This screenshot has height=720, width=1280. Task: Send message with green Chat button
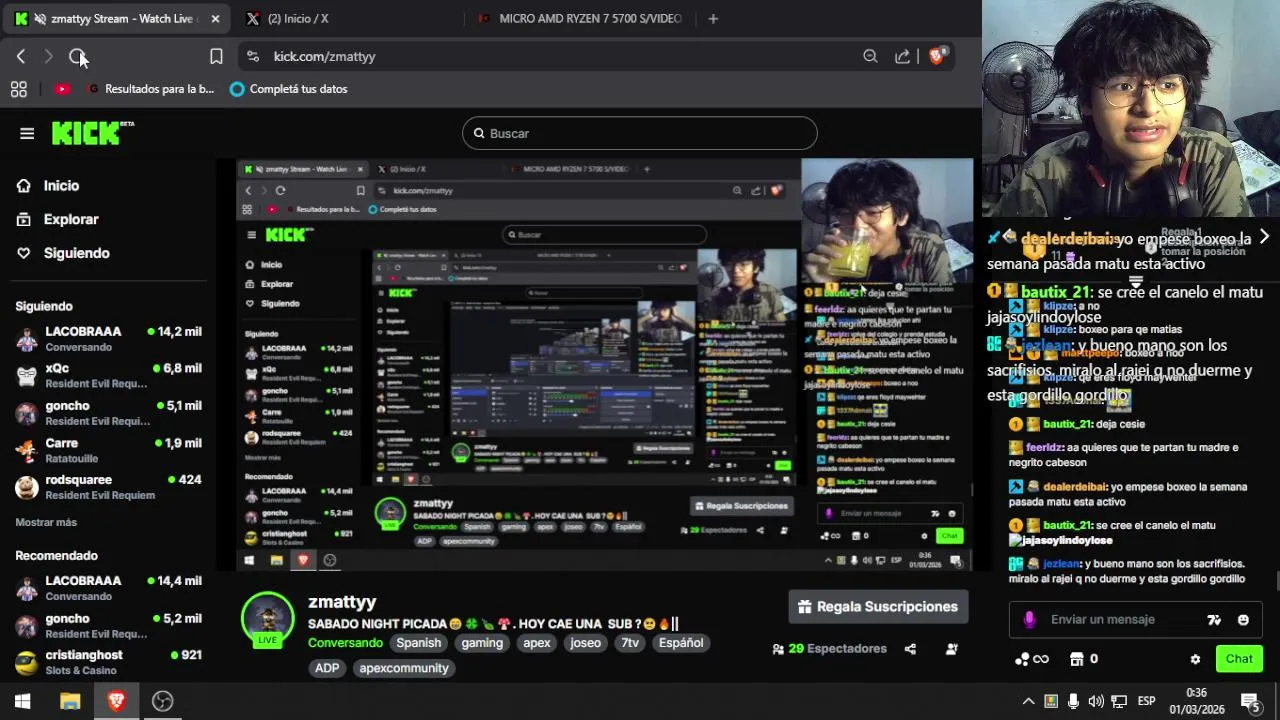point(1239,659)
